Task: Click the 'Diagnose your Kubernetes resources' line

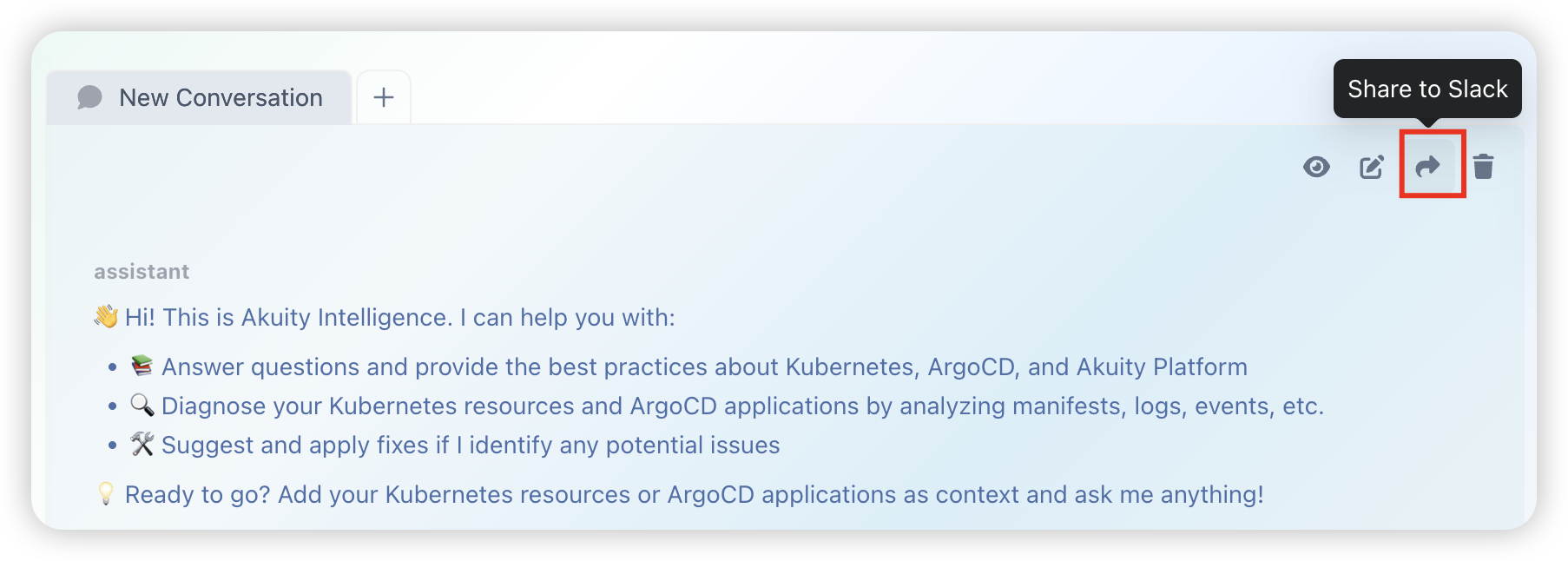Action: (742, 406)
